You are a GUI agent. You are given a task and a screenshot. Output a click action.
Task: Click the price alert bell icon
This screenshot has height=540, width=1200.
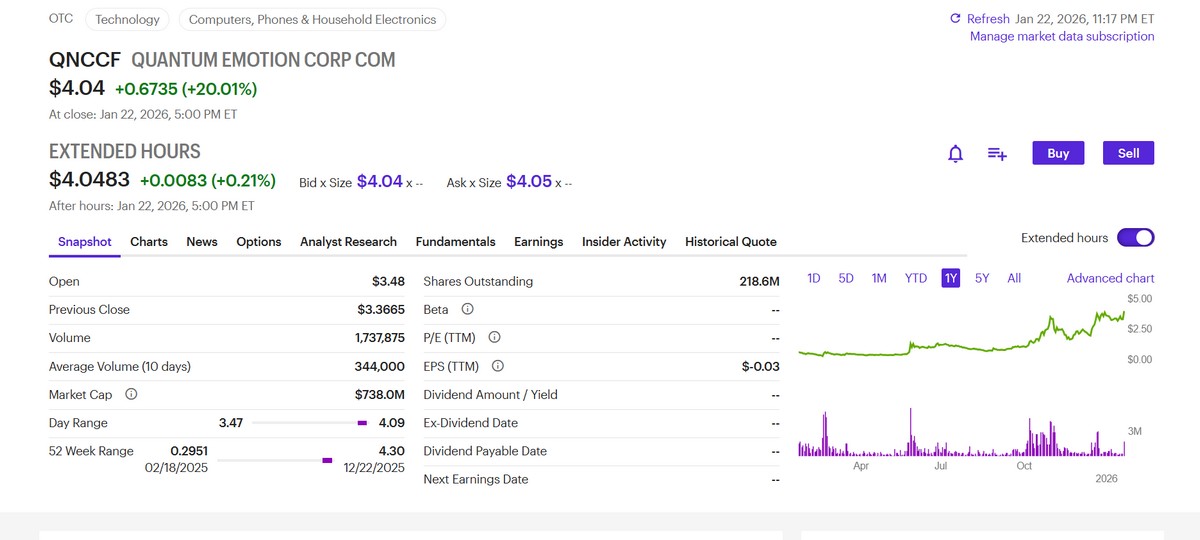955,153
